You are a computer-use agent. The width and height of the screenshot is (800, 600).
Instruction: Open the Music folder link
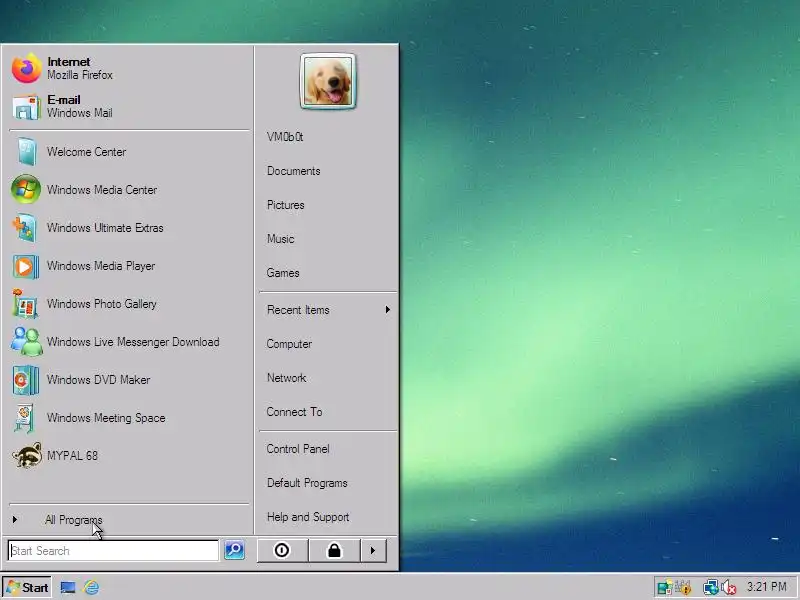281,239
